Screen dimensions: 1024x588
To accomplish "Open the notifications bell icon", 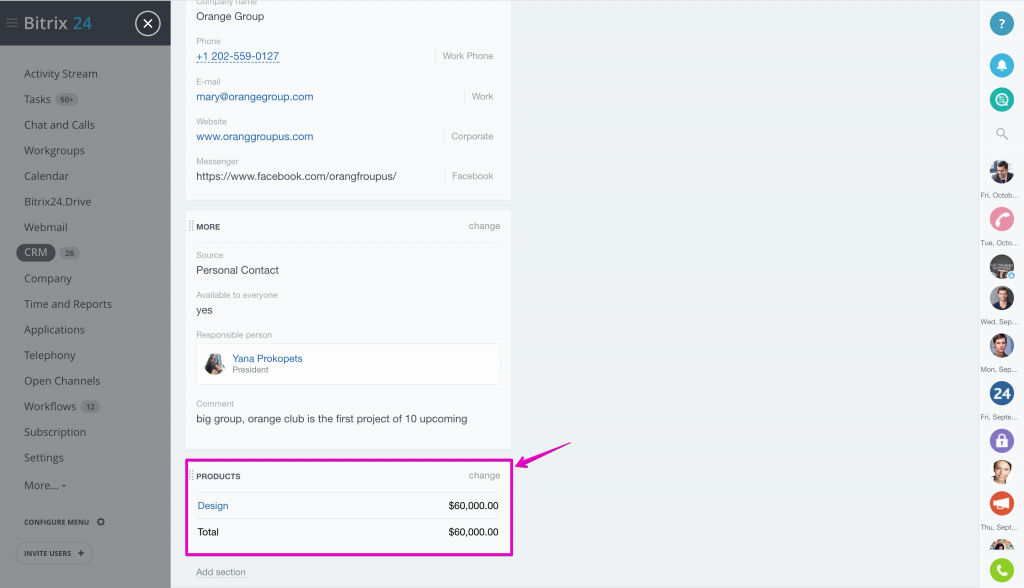I will coord(1001,65).
